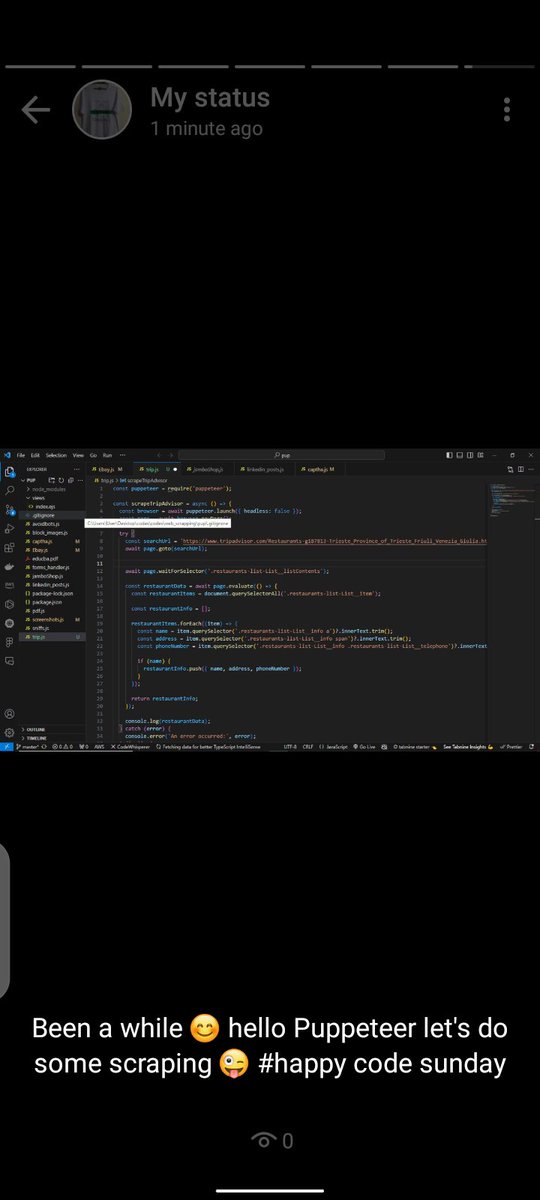
Task: Open the File menu in VS Code
Action: [21, 455]
